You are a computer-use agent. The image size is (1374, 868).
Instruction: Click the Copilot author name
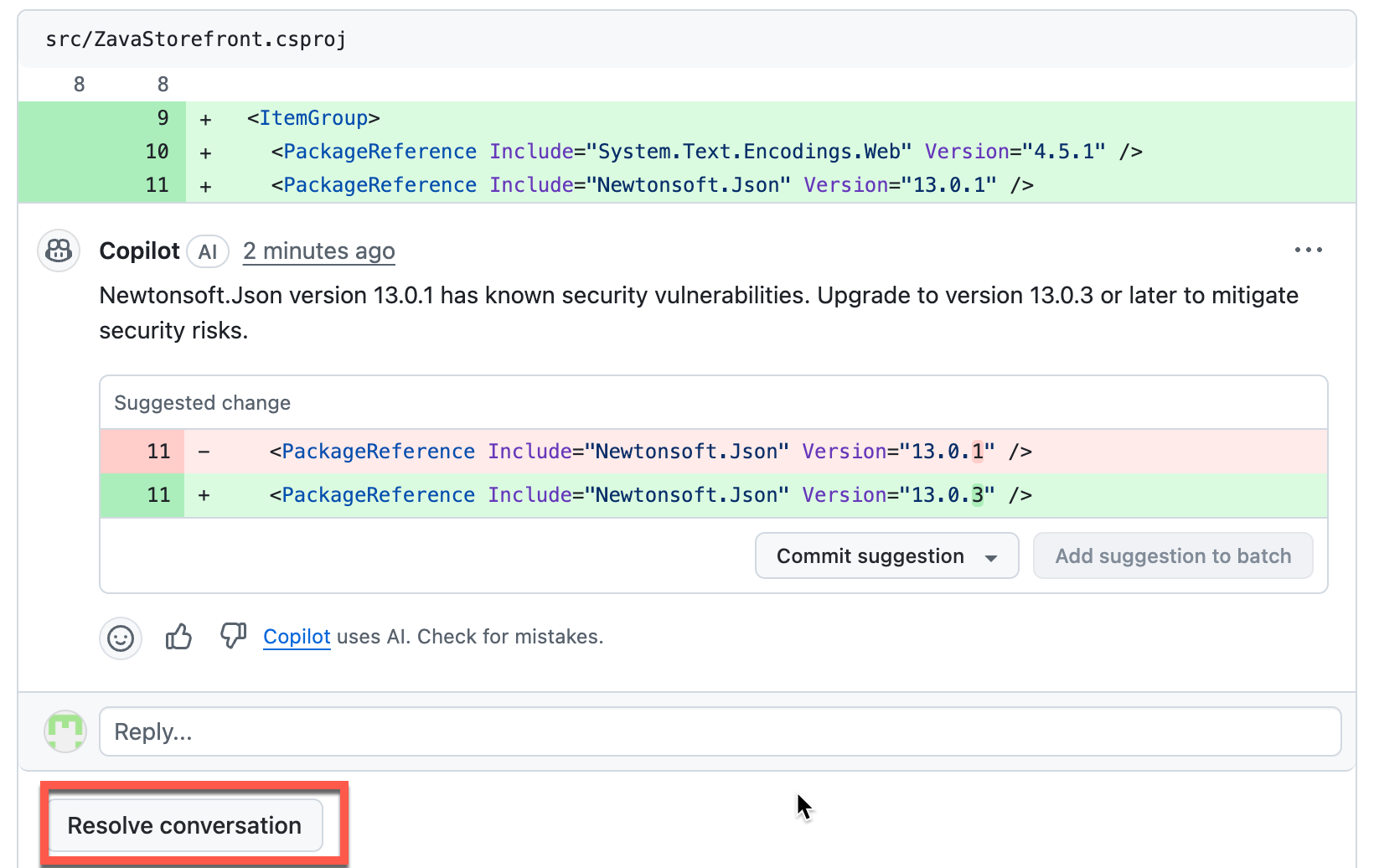139,251
